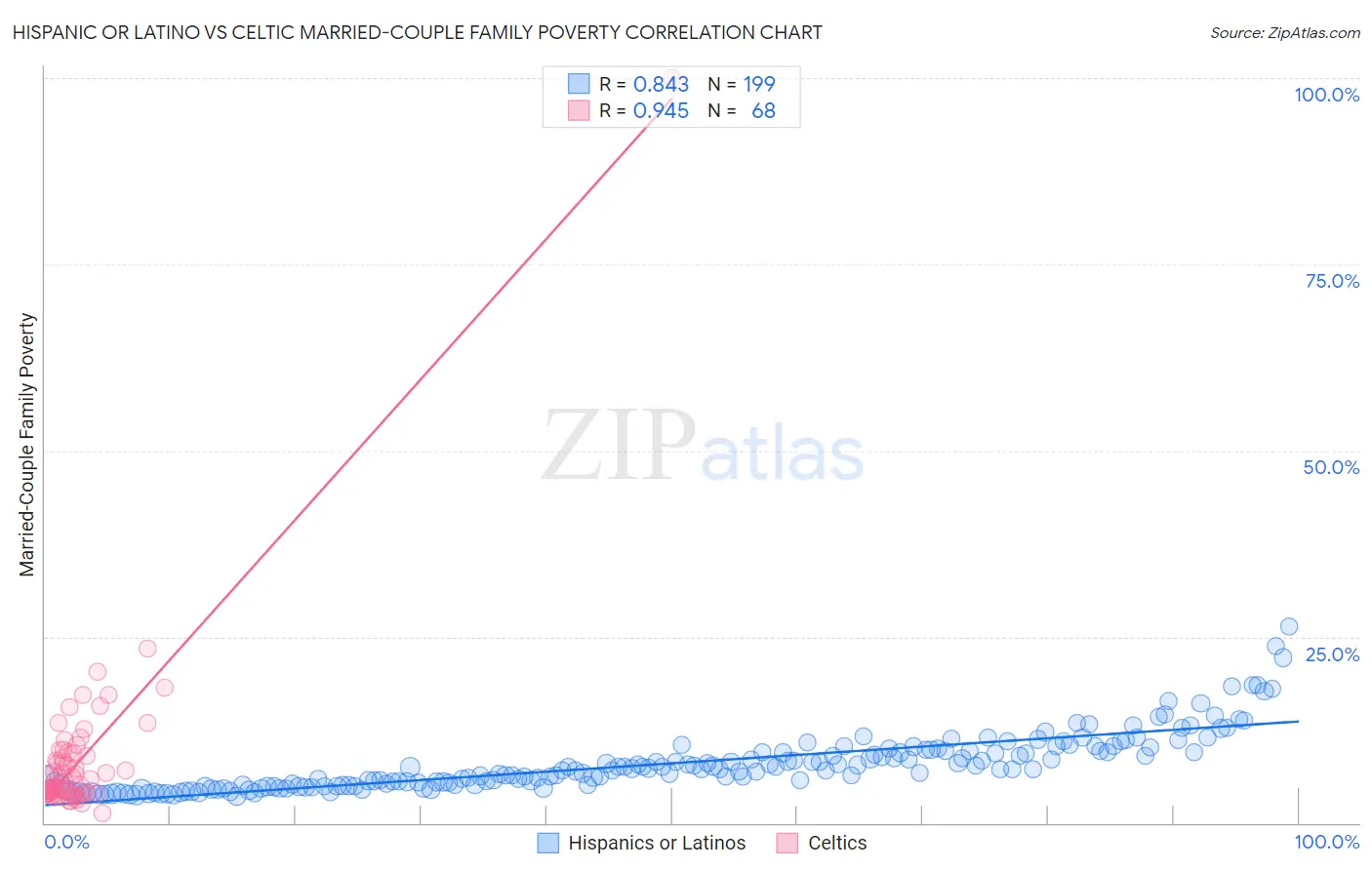Click the Hispanics or Latinos legend swatch

click(548, 843)
